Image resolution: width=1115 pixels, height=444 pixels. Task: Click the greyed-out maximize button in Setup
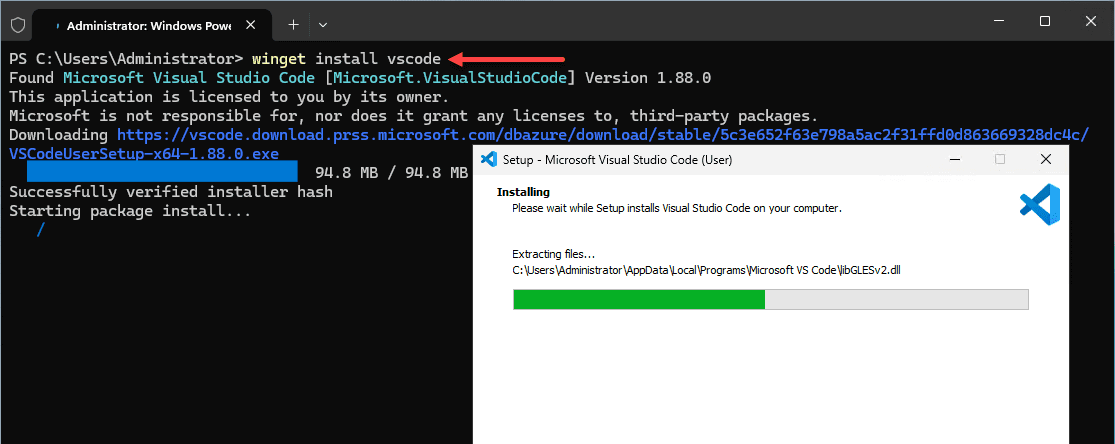pyautogui.click(x=1000, y=159)
